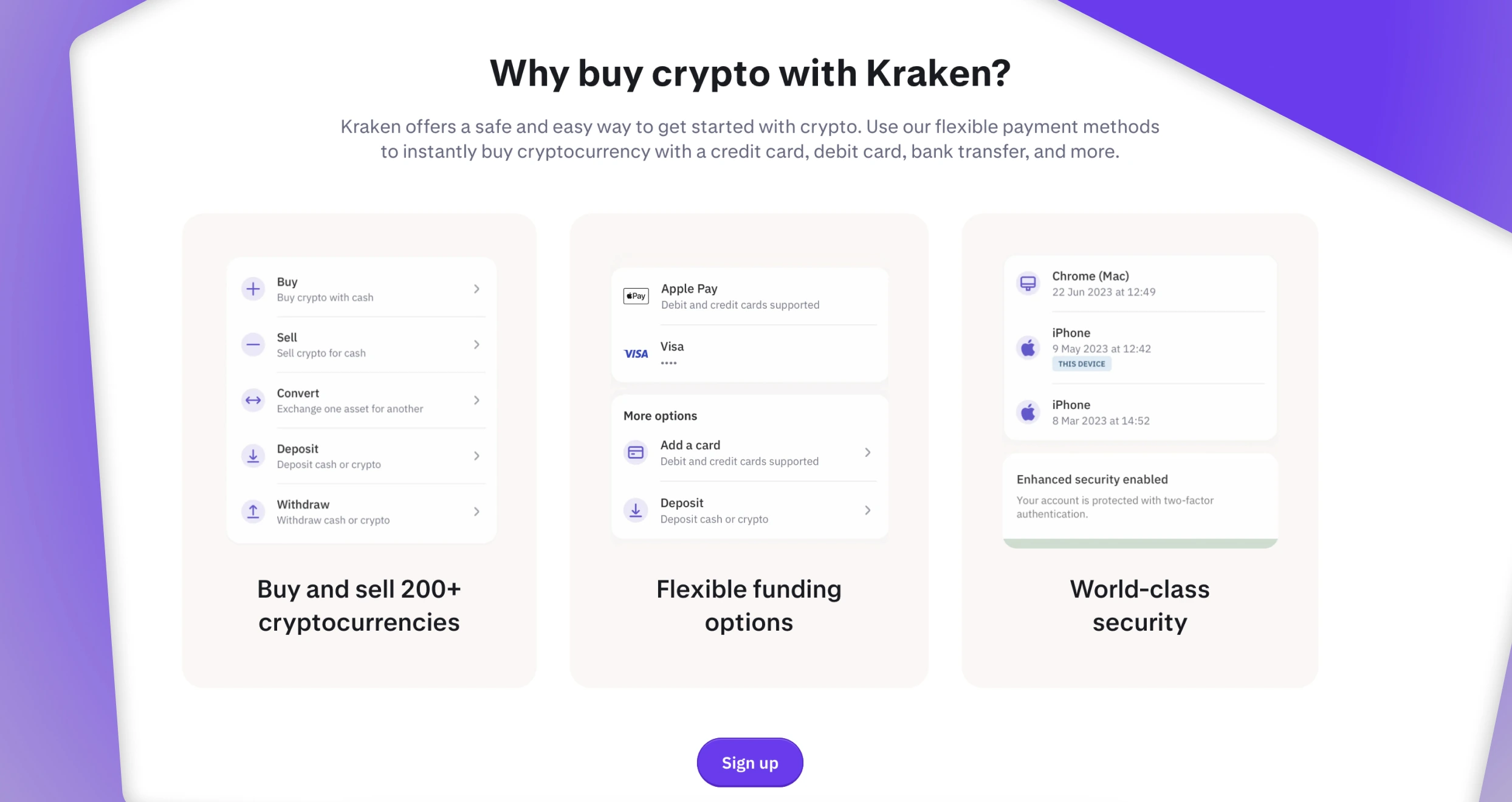
Task: Click the Withdraw cash or crypto icon
Action: 254,510
